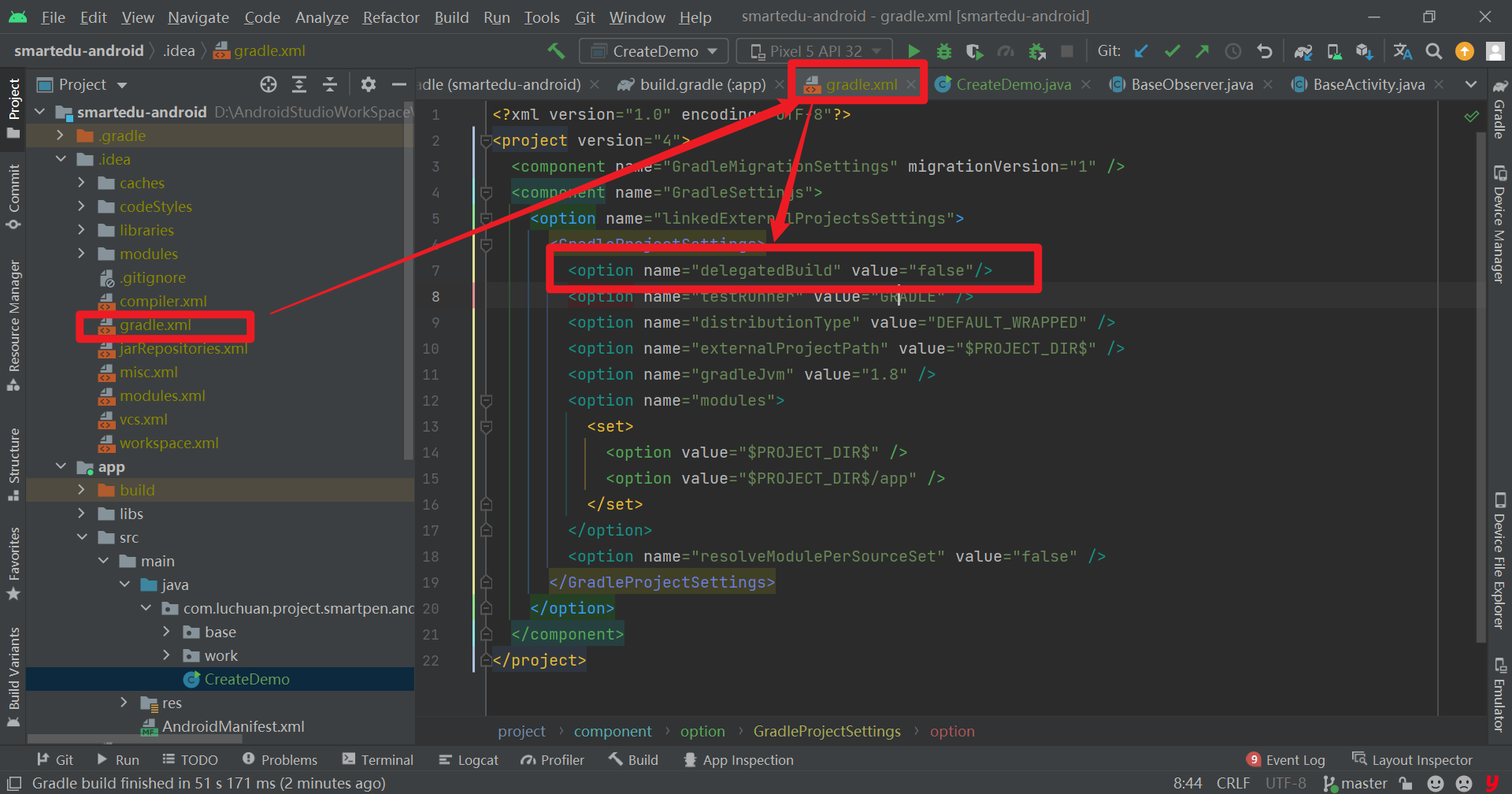Open the Event Log
Screen dimensions: 1512x794
click(x=1286, y=760)
